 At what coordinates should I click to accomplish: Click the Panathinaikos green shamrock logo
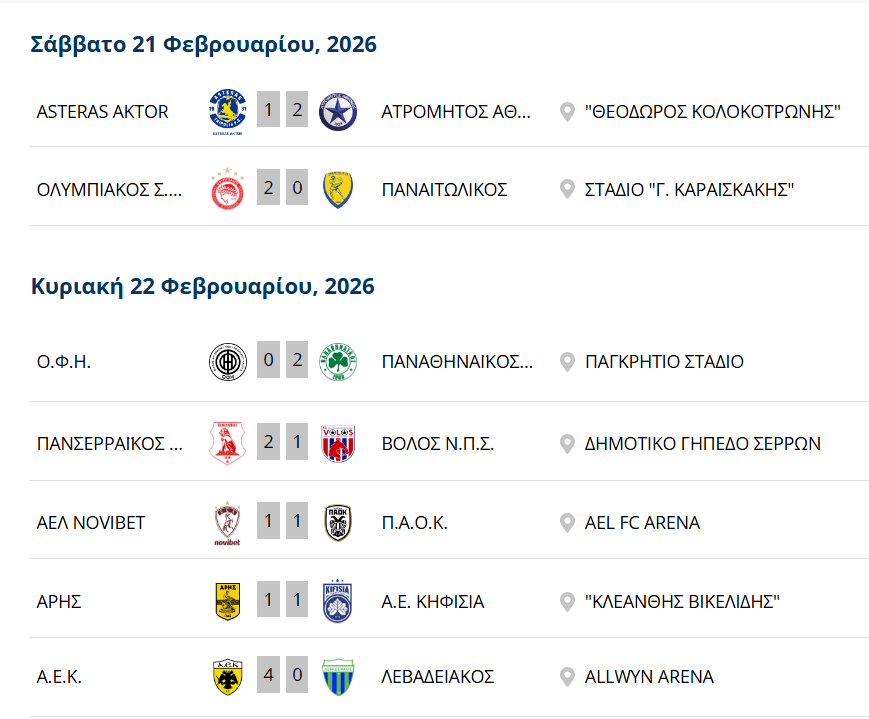[338, 362]
